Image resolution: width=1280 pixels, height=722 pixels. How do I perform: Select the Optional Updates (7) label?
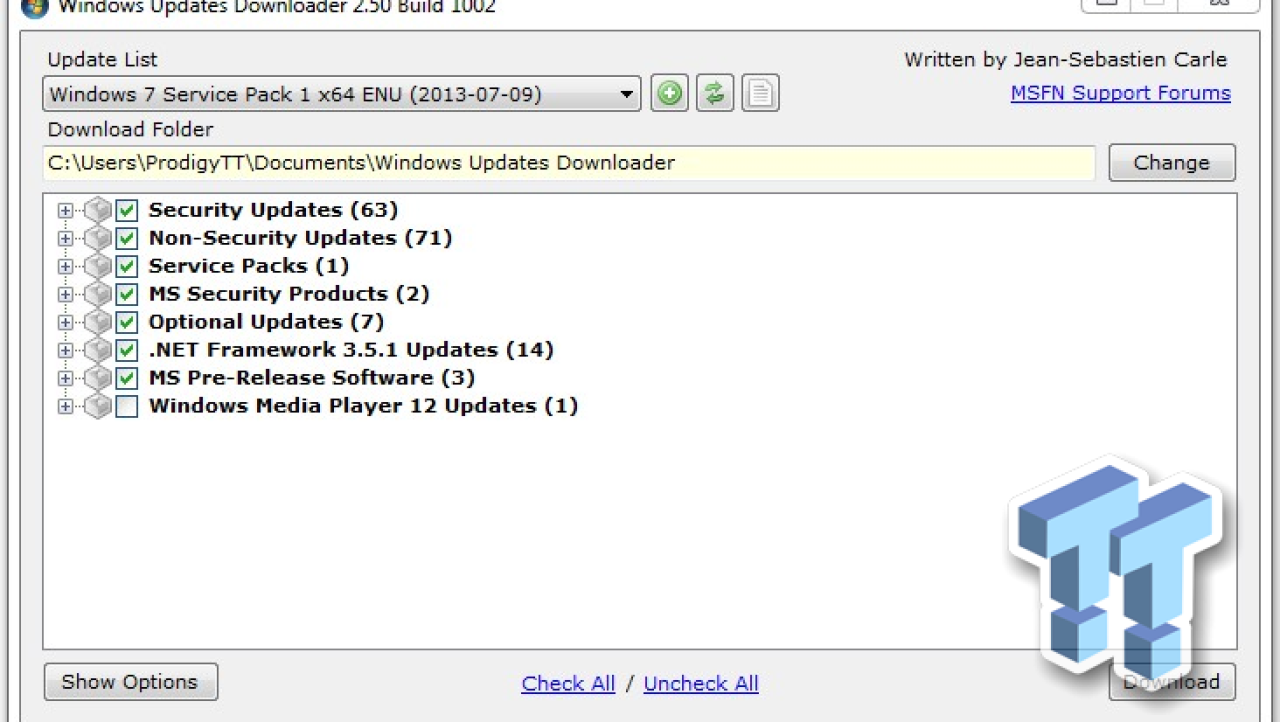pyautogui.click(x=266, y=322)
